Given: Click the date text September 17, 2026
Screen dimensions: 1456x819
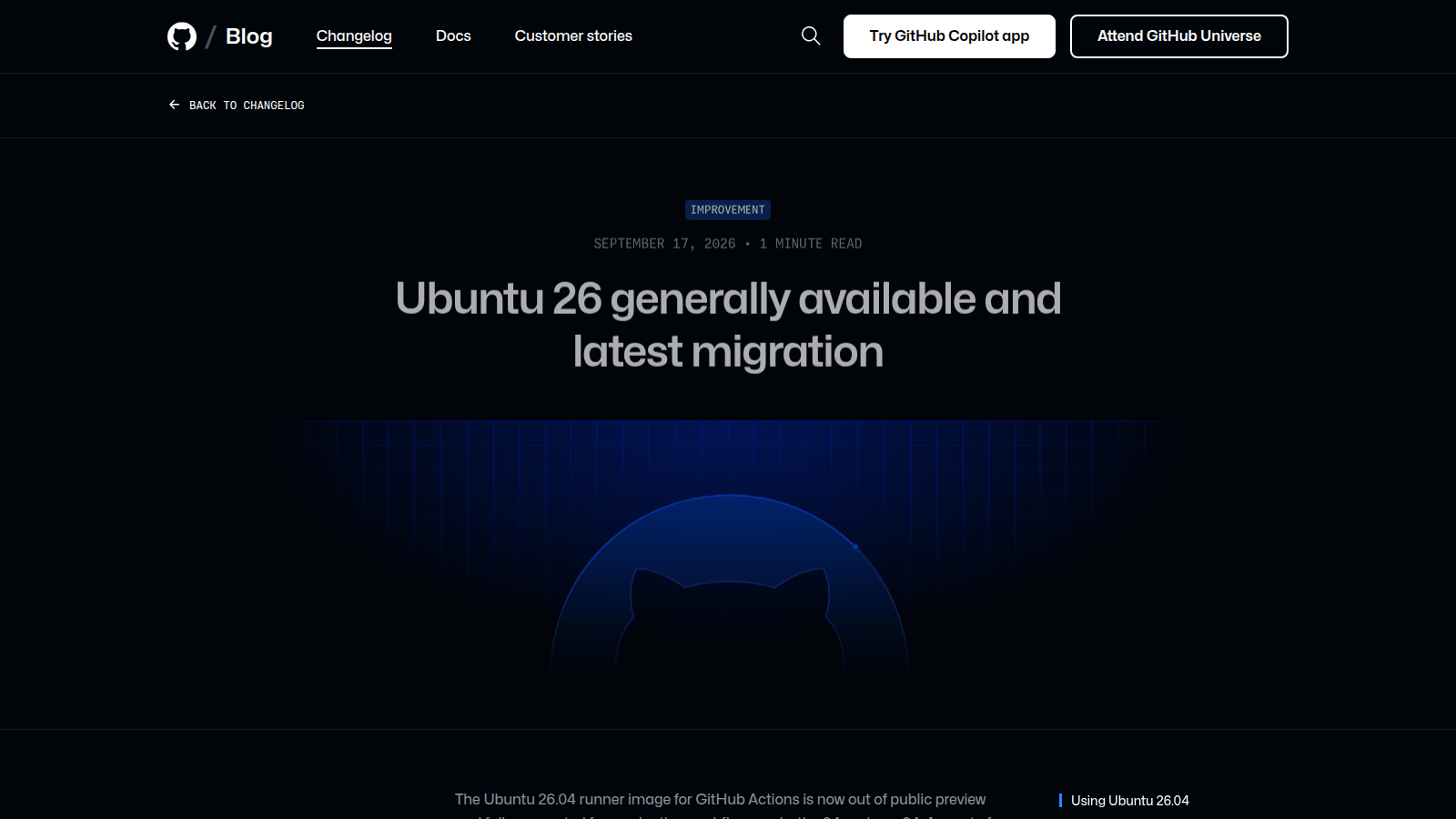Looking at the screenshot, I should tap(664, 244).
